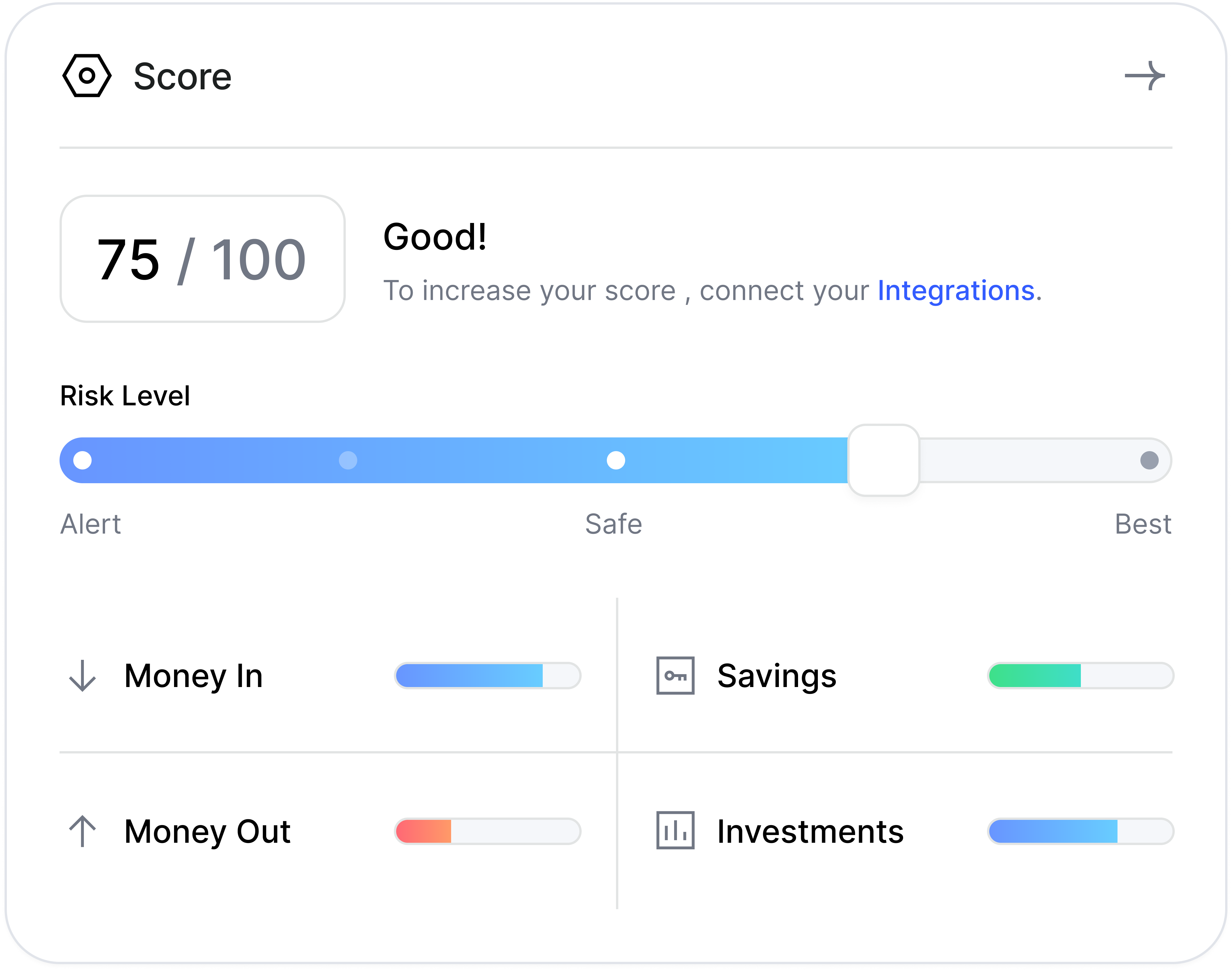Click the Money Out label
The height and width of the screenshot is (971, 1232).
pos(208,831)
